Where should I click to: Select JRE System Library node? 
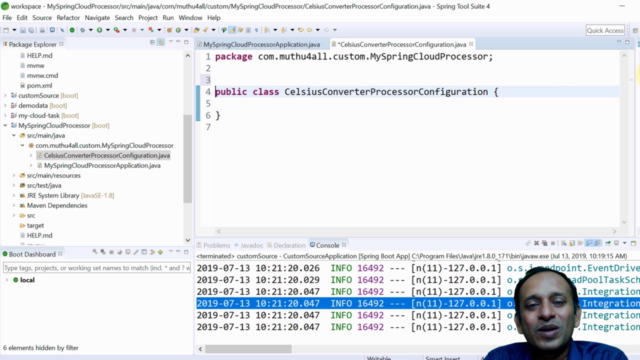tap(70, 196)
